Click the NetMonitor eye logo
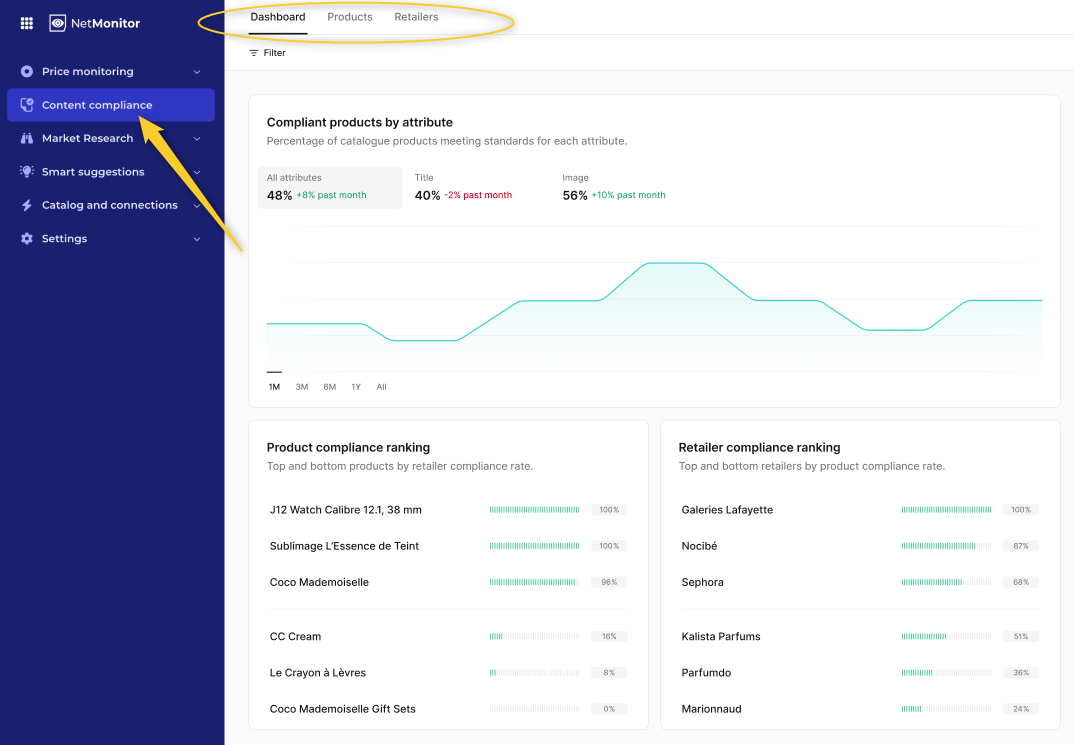Image resolution: width=1074 pixels, height=745 pixels. pyautogui.click(x=58, y=23)
